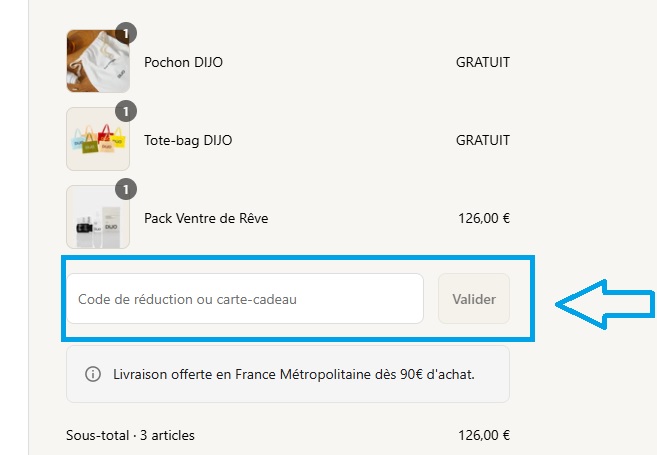Click the free delivery notice text

click(x=294, y=374)
